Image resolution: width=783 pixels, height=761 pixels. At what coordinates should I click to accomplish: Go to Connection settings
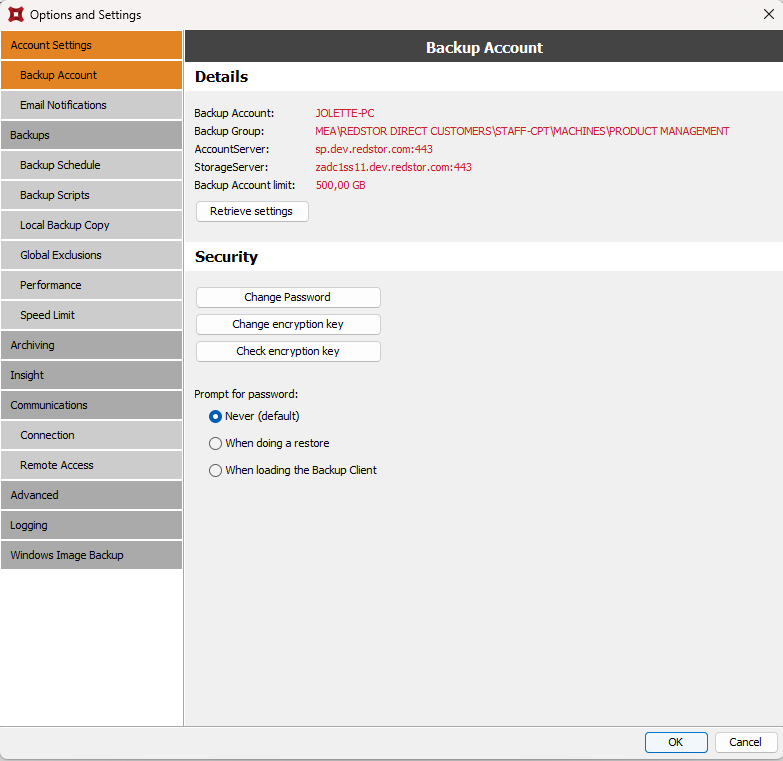(91, 434)
